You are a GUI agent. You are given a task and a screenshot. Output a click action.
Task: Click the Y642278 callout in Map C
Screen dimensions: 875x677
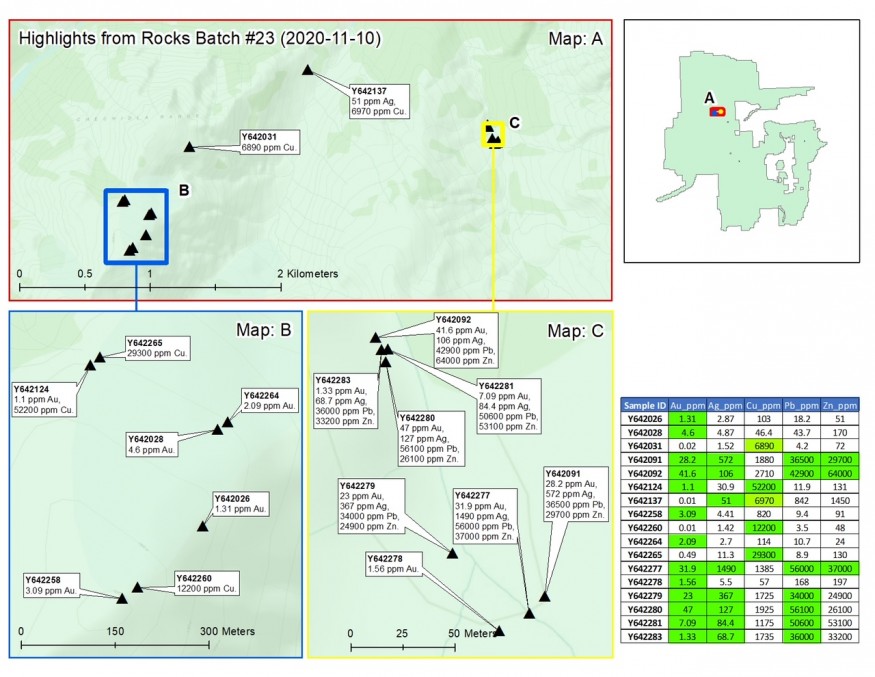(x=393, y=564)
